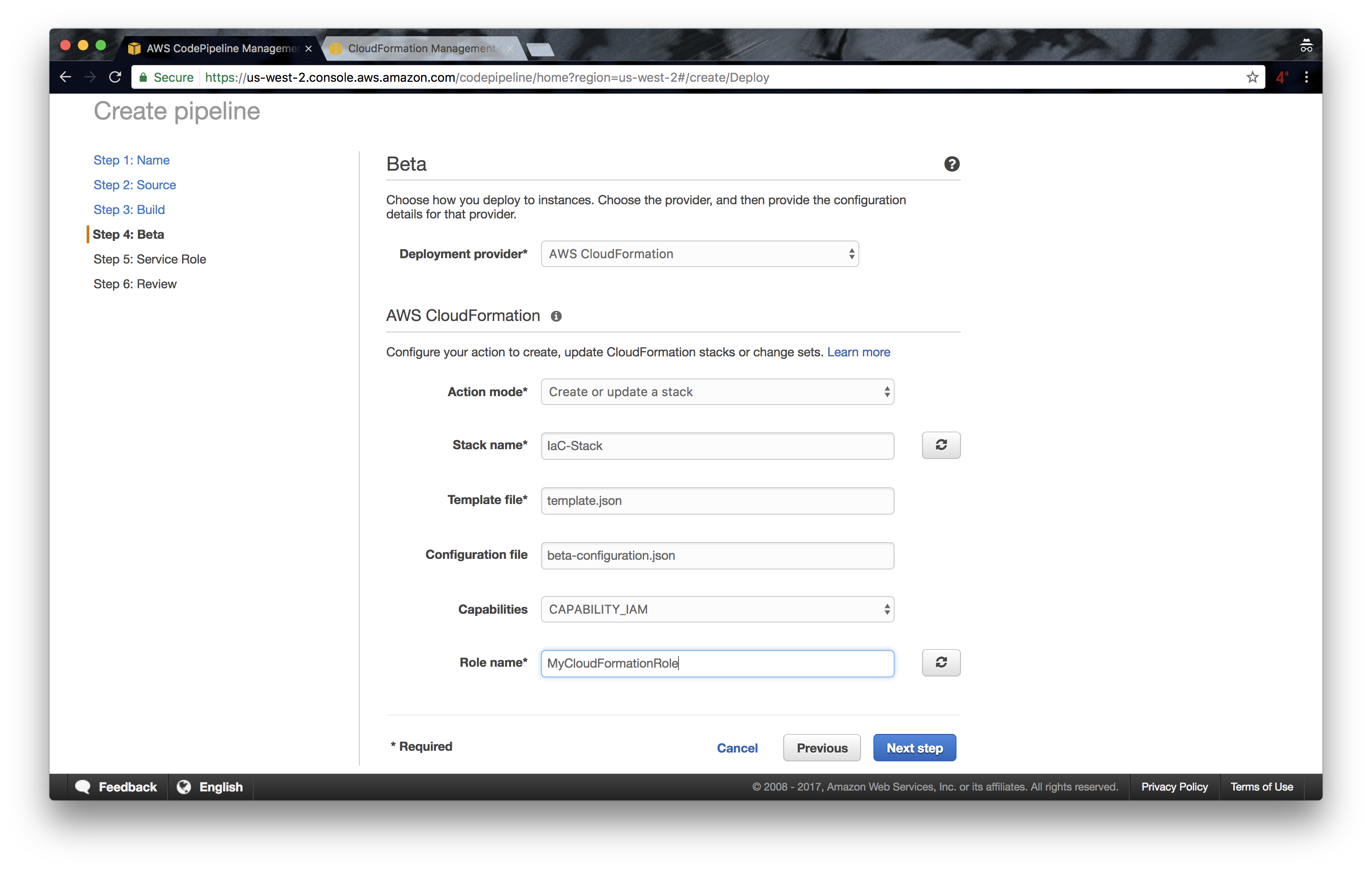Bookmark page with the star icon

tap(1252, 77)
